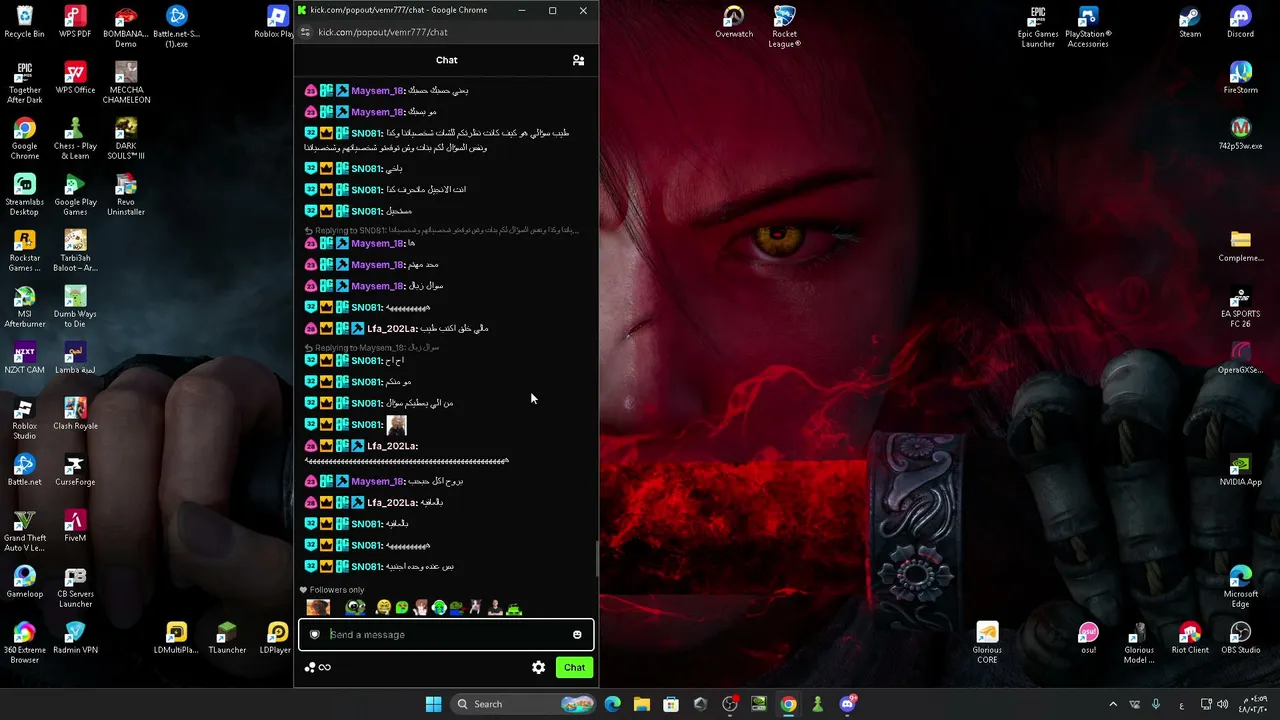Open chat settings gear icon
Image resolution: width=1280 pixels, height=720 pixels.
pyautogui.click(x=539, y=667)
